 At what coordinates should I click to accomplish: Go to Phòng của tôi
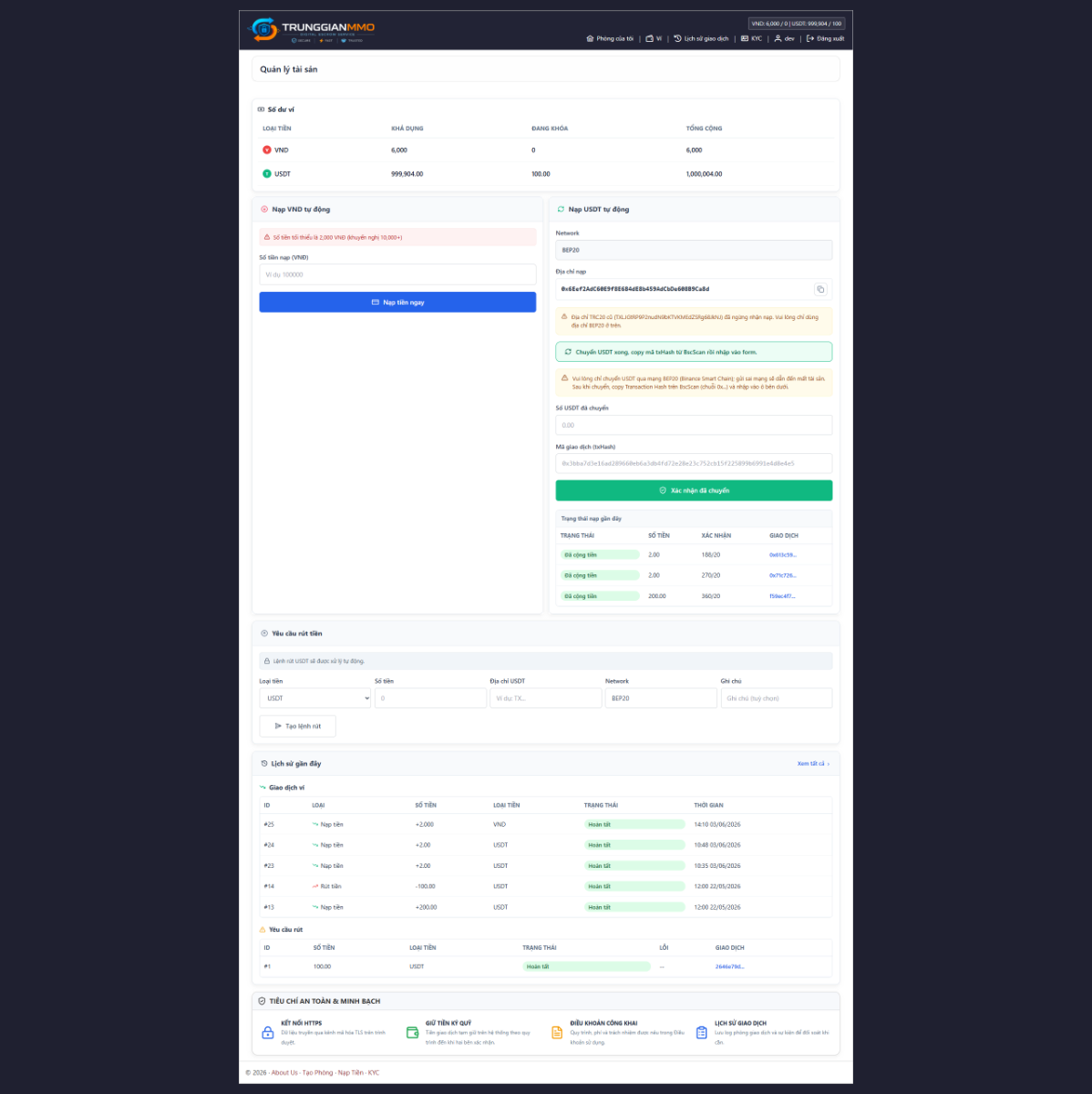pyautogui.click(x=610, y=39)
